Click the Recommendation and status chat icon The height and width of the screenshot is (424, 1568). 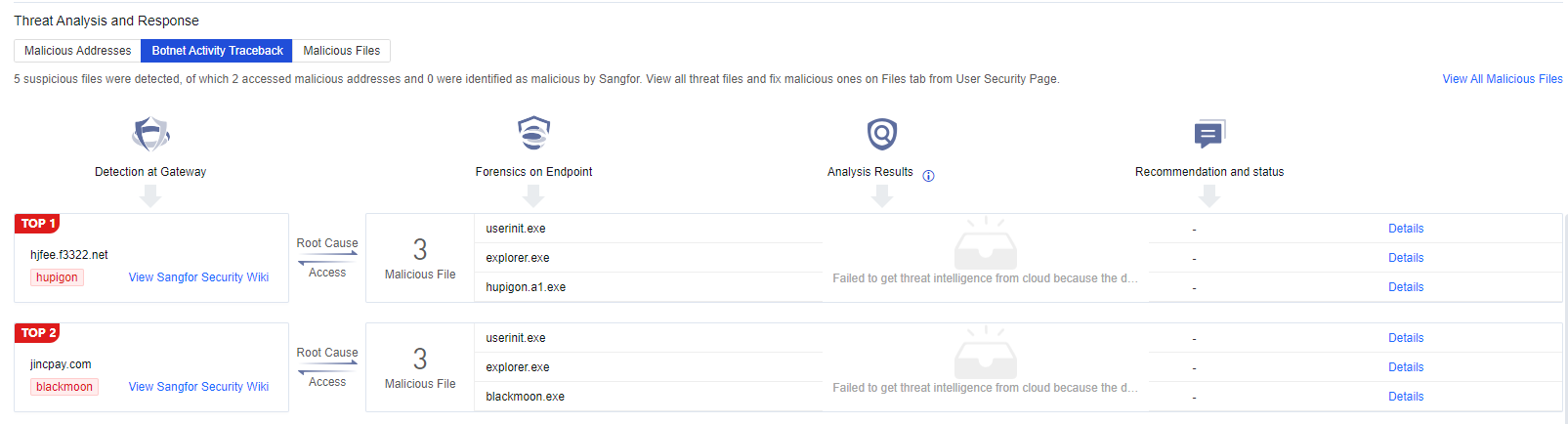(x=1208, y=134)
